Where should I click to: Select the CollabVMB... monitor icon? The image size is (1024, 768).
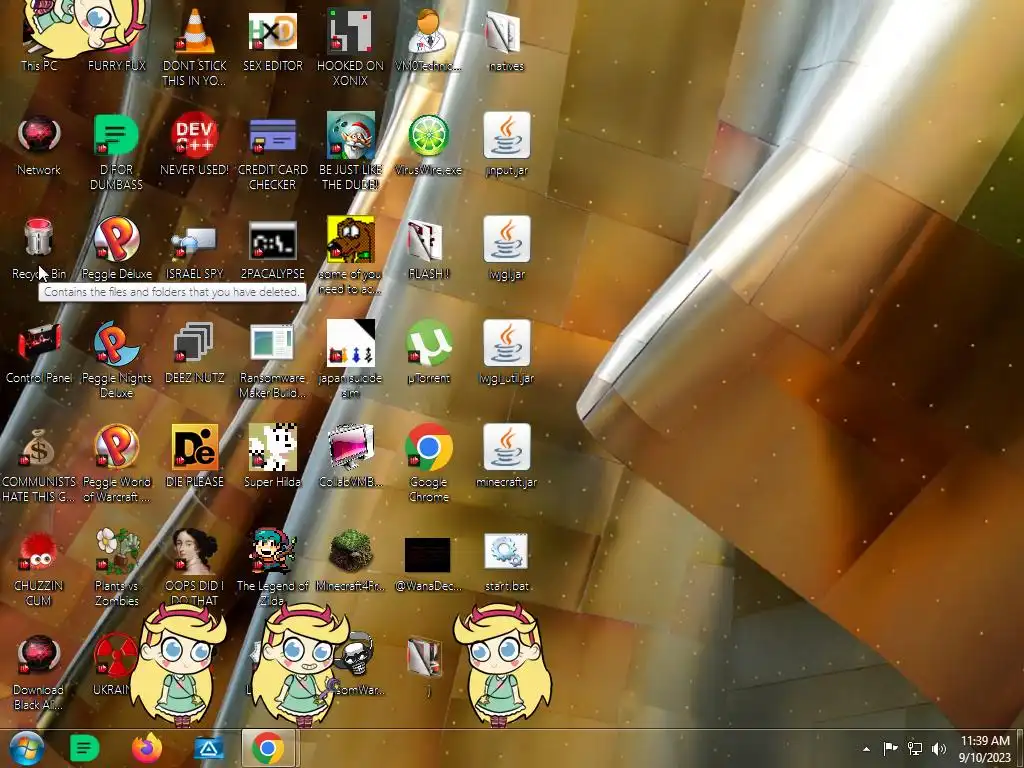click(351, 447)
